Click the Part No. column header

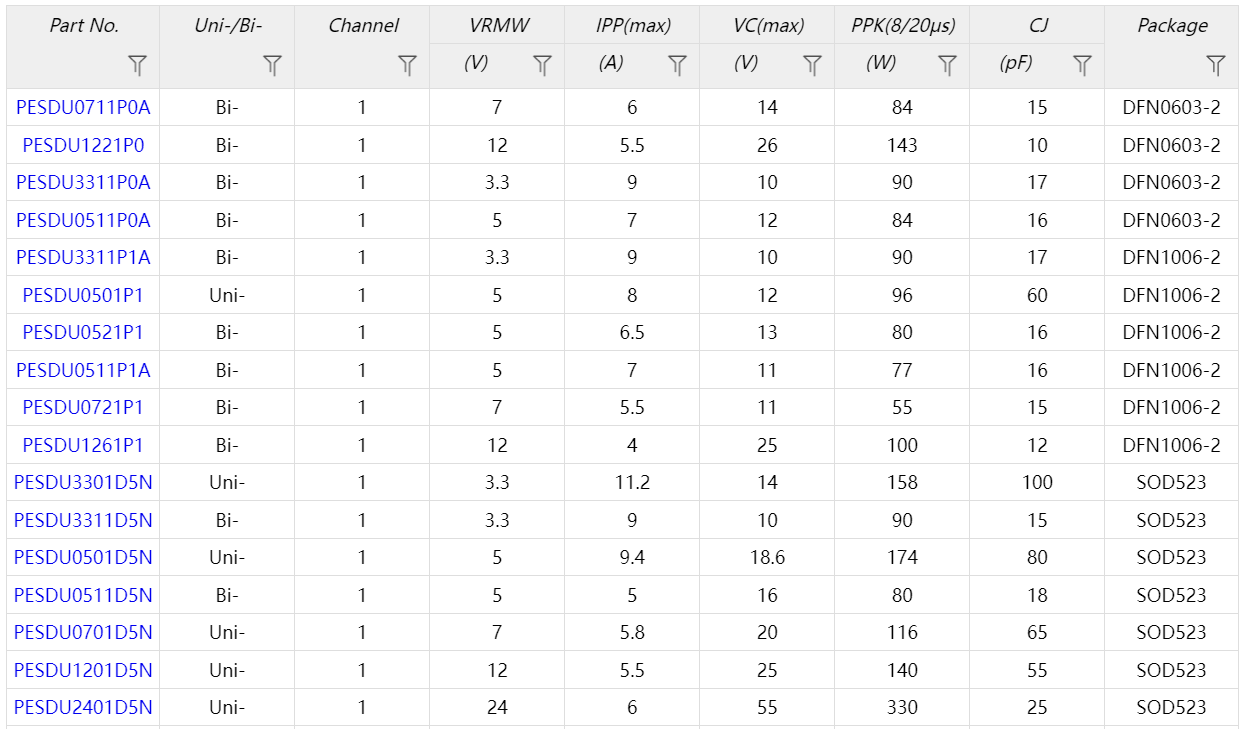coord(84,26)
